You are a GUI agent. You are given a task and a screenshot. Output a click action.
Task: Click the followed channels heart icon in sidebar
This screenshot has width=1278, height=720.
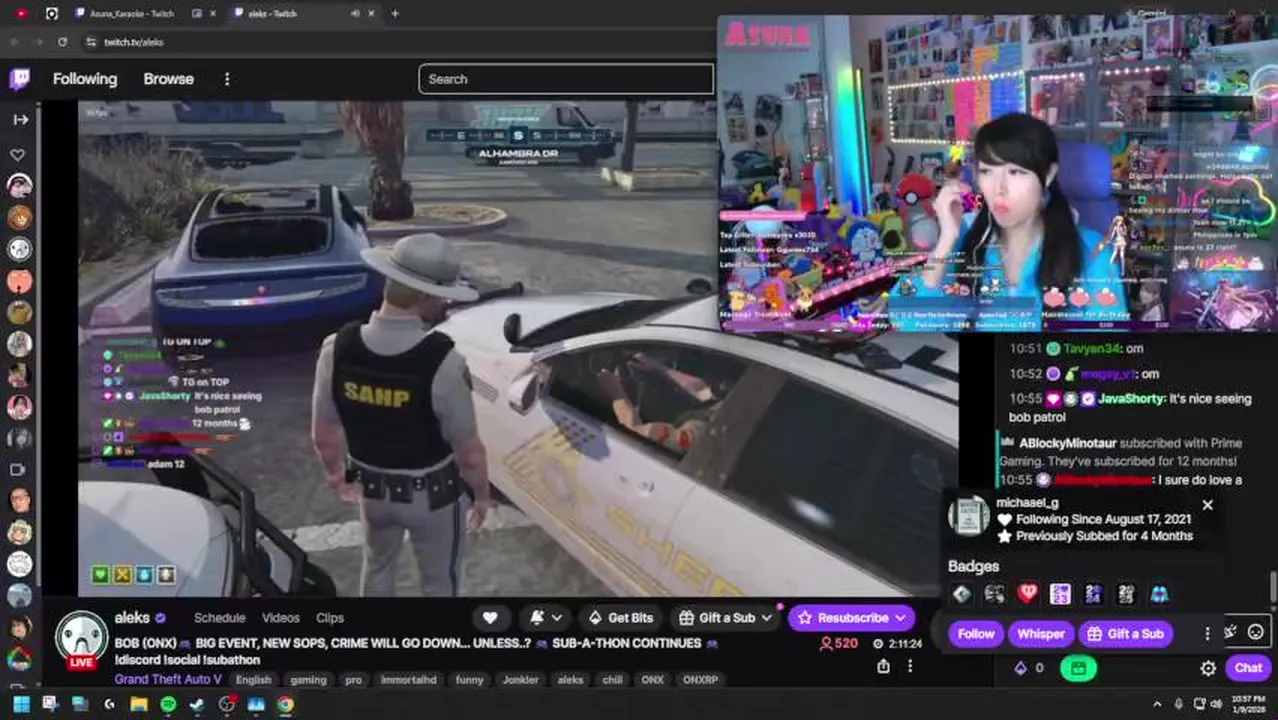click(18, 155)
